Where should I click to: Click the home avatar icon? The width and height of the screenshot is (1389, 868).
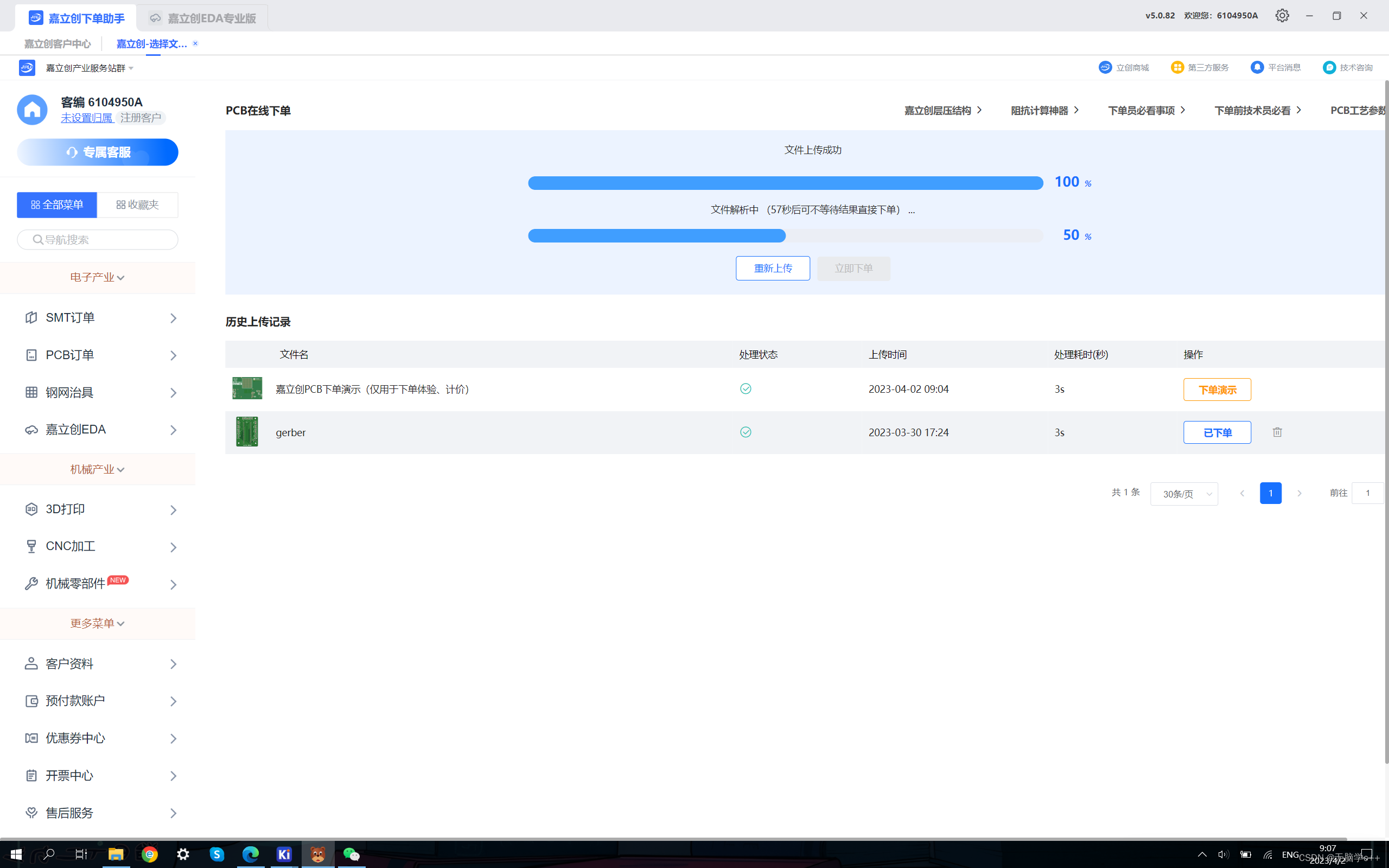tap(32, 109)
